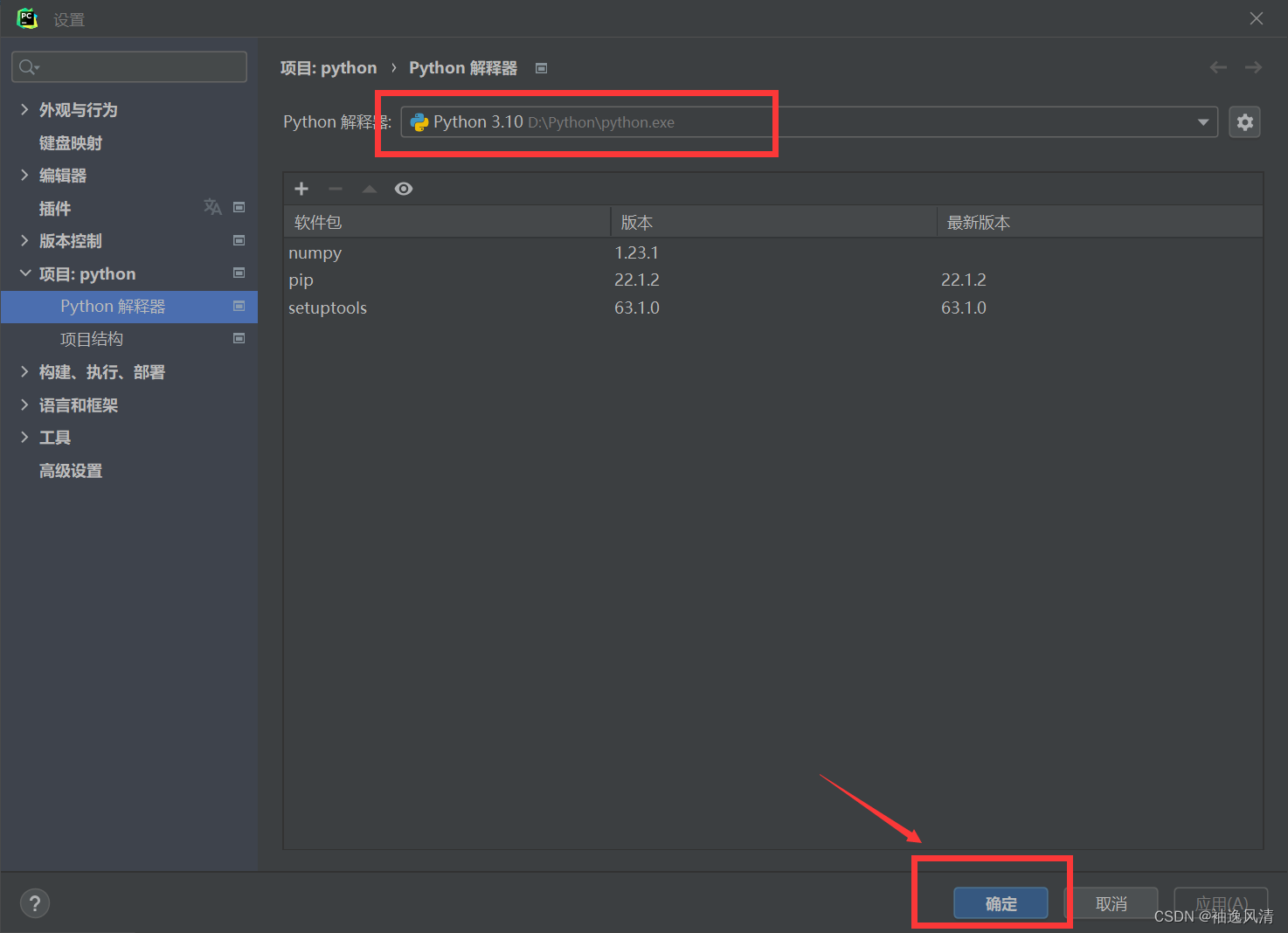Click 最新版本 column header
The height and width of the screenshot is (933, 1288).
click(1100, 222)
